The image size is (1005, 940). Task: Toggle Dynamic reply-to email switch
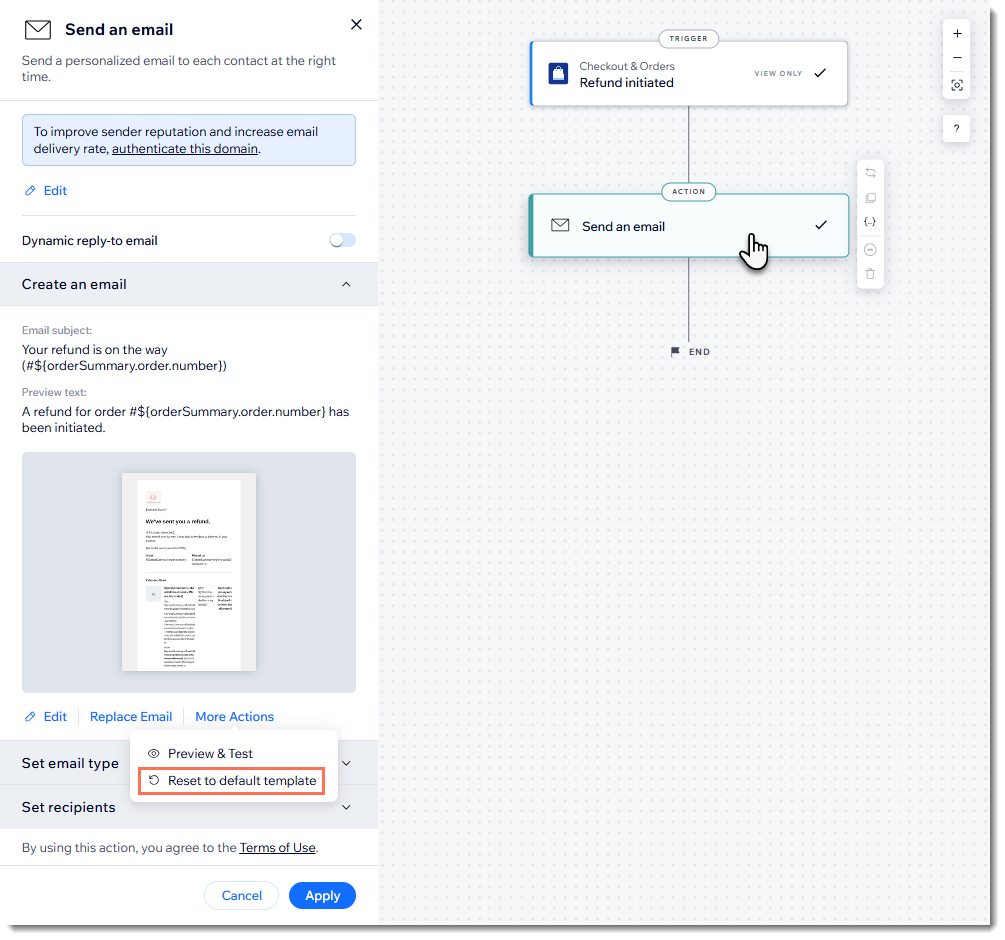(x=343, y=241)
